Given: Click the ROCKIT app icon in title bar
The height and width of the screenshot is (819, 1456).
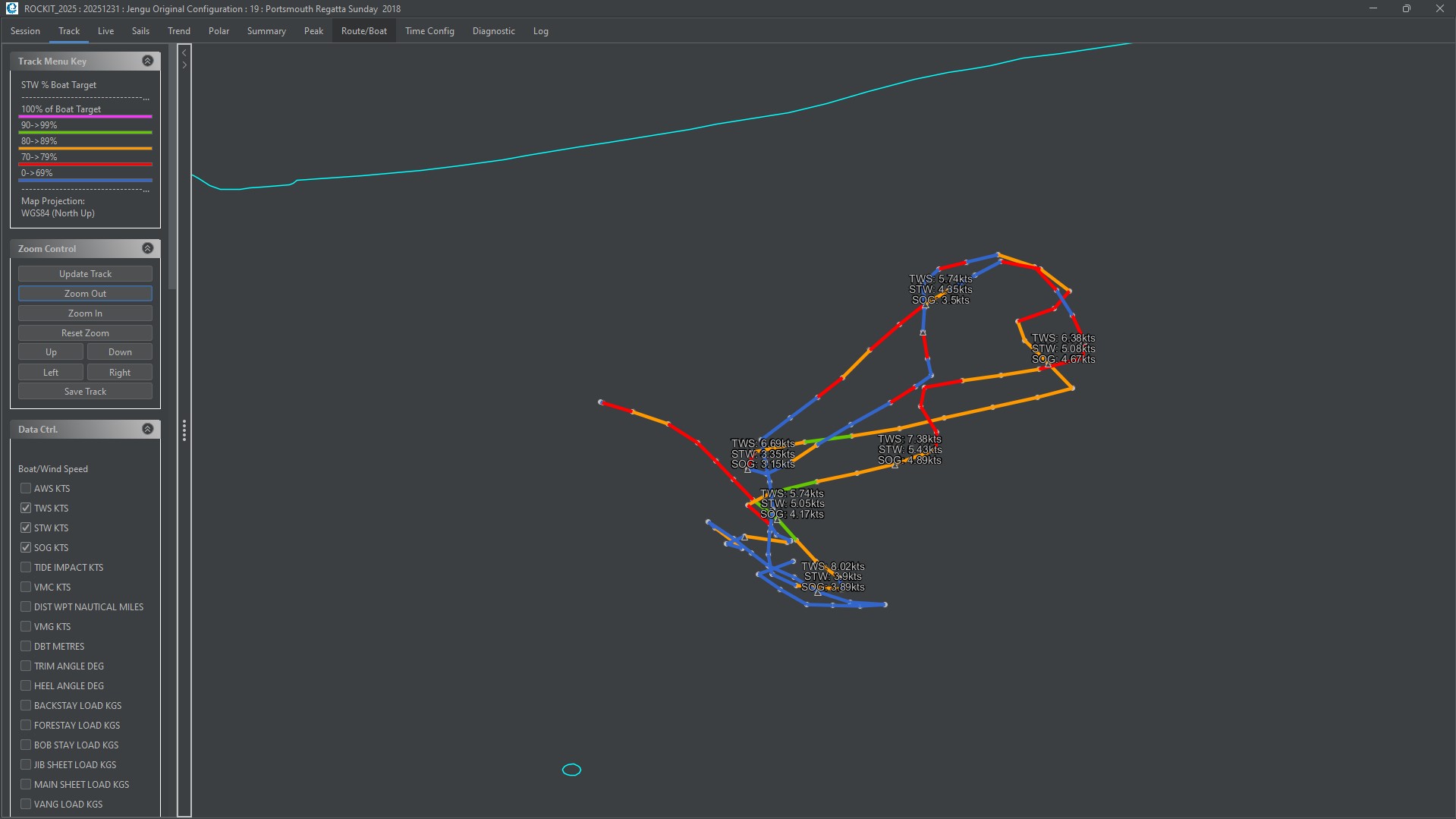Looking at the screenshot, I should tap(11, 8).
